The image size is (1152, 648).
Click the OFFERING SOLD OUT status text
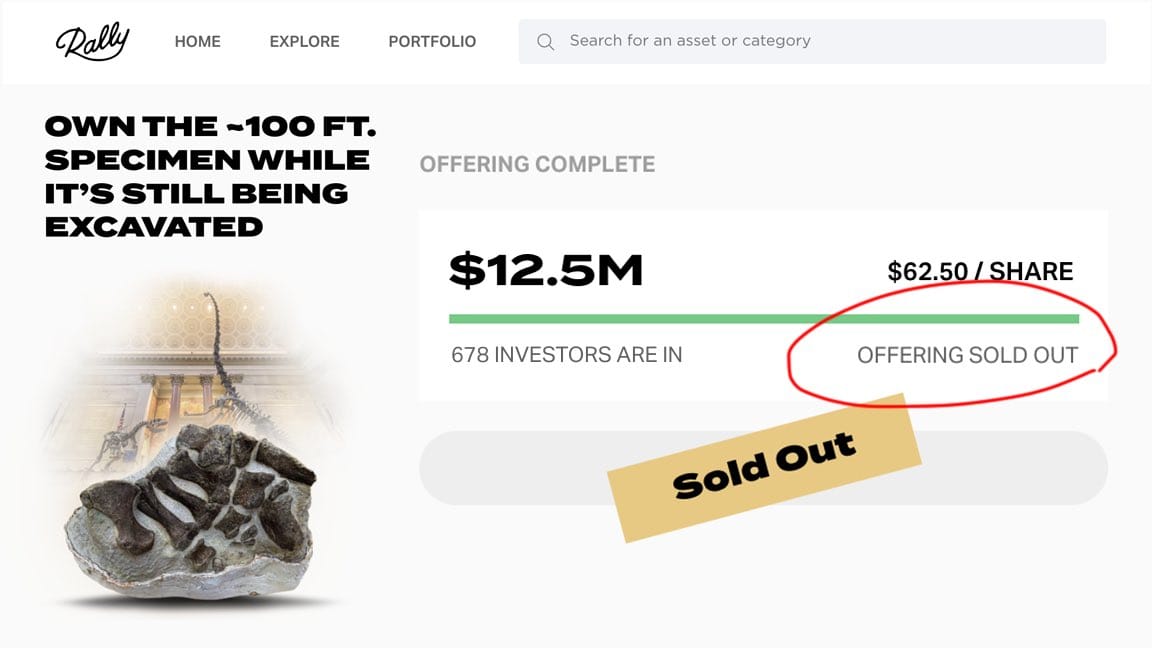point(967,355)
